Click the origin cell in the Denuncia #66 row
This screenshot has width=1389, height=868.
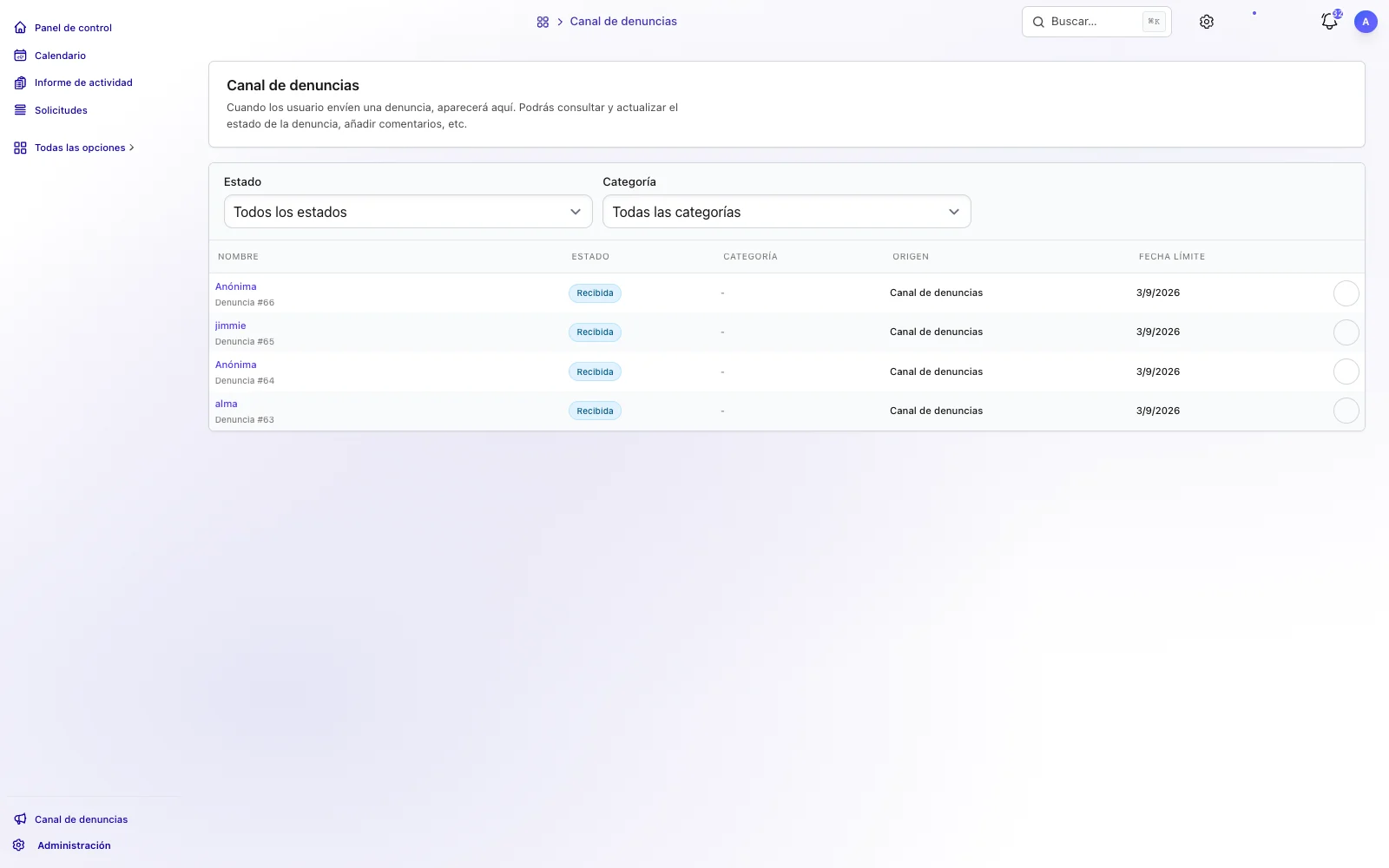pos(937,293)
